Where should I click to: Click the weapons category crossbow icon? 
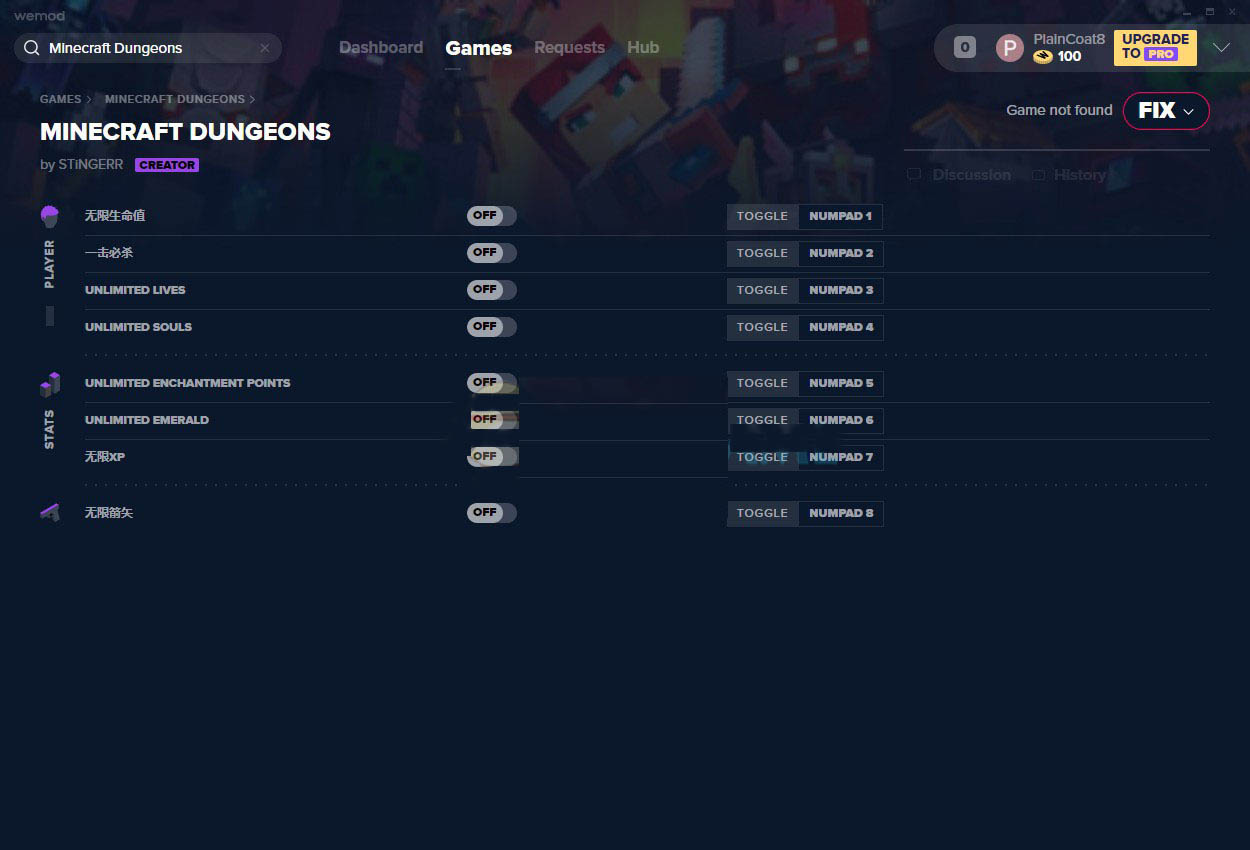(x=50, y=513)
